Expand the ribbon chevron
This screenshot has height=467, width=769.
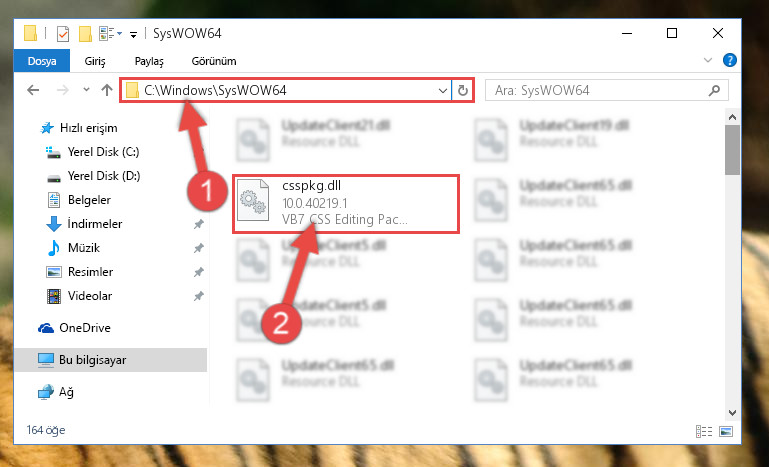(708, 60)
